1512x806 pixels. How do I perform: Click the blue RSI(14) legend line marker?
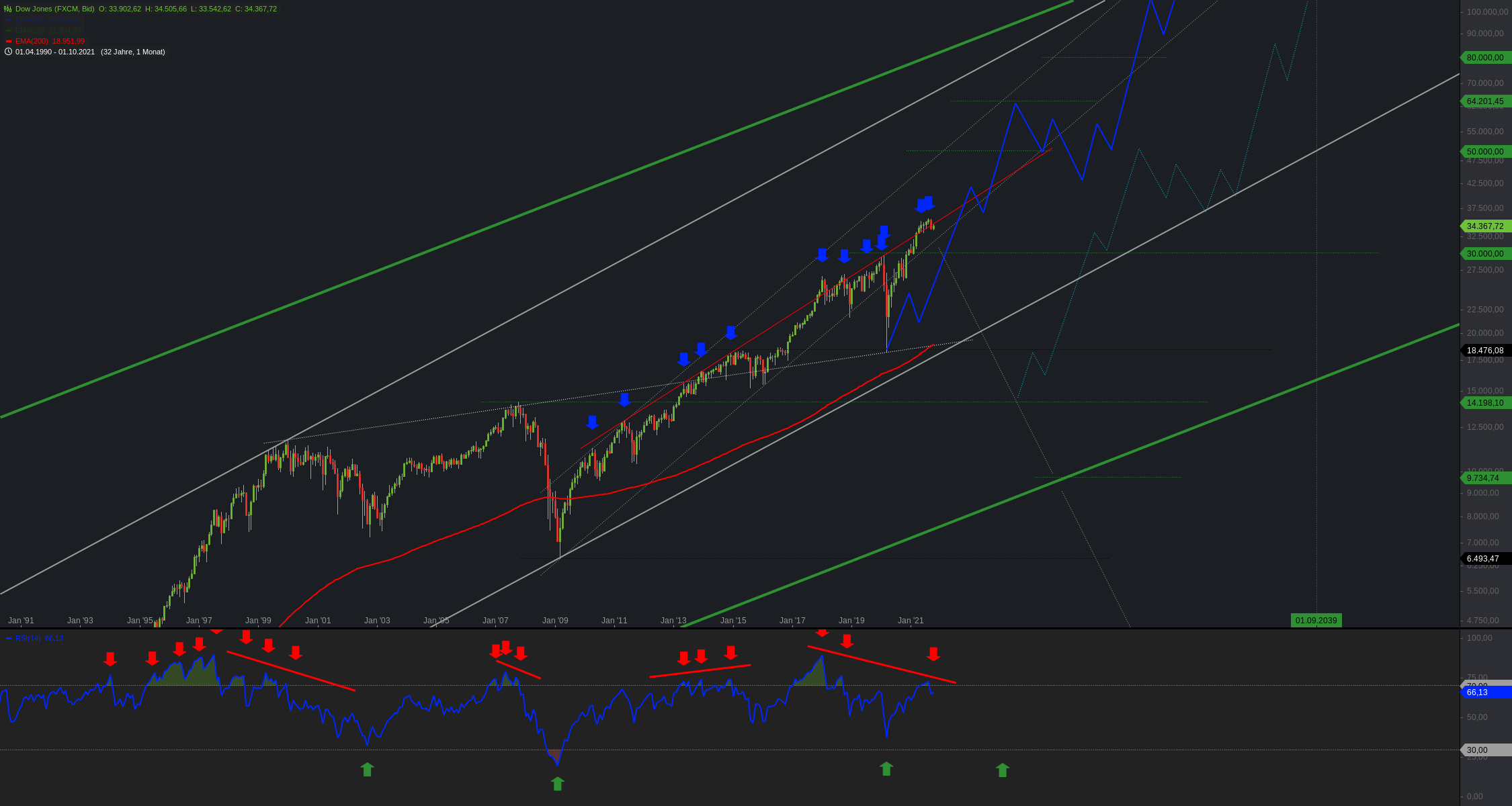[9, 638]
